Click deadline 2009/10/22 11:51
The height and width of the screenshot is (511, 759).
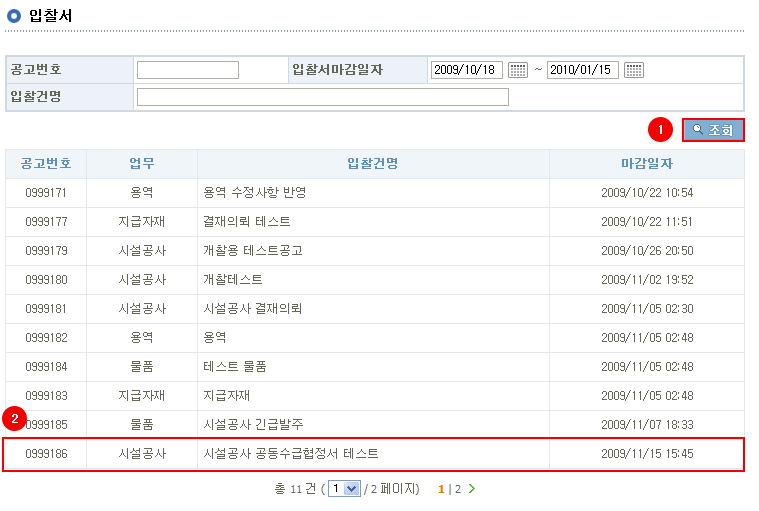pyautogui.click(x=647, y=222)
